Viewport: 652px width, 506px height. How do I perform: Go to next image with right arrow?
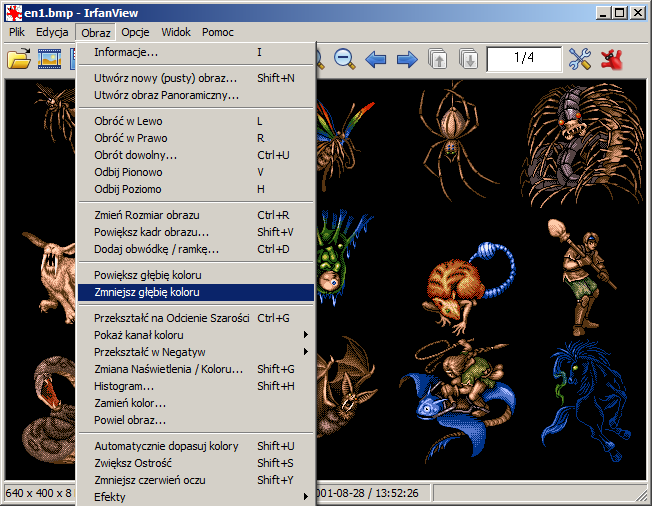407,59
